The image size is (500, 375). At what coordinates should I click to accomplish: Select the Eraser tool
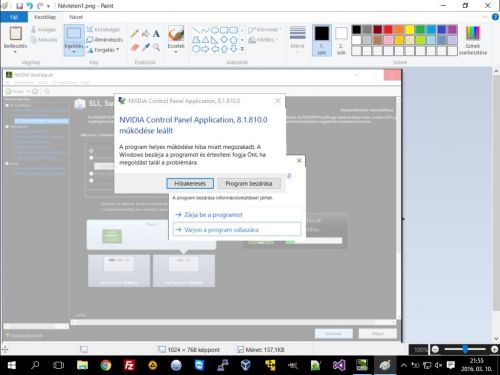pyautogui.click(x=135, y=47)
